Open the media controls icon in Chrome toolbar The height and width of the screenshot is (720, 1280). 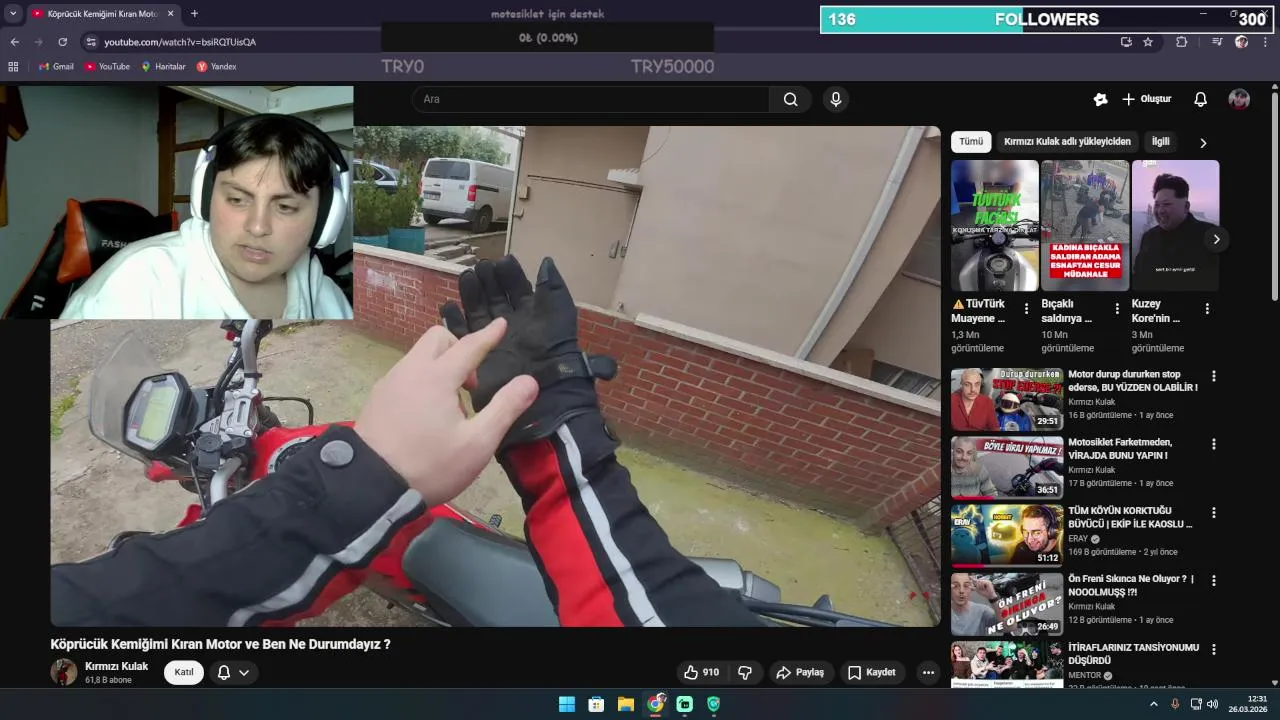[1217, 42]
